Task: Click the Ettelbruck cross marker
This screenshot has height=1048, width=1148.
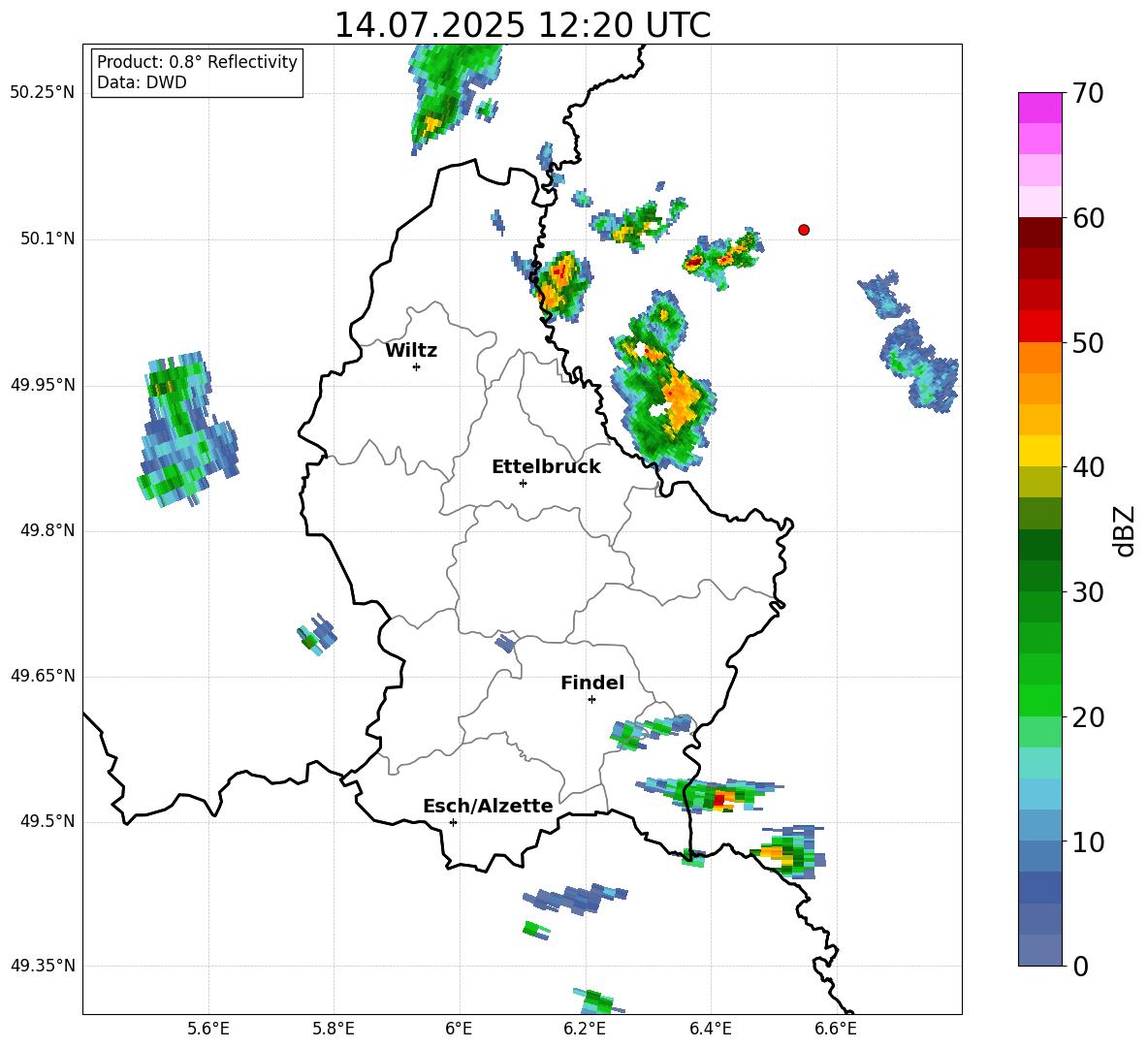Action: click(x=523, y=483)
